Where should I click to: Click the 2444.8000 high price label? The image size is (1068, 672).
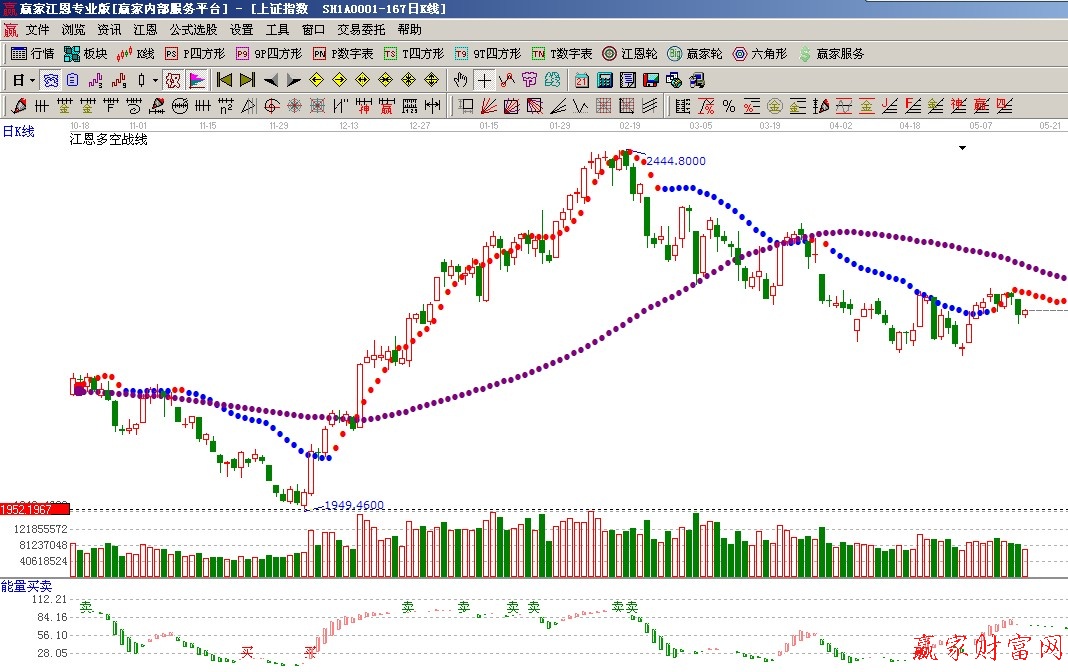tap(676, 161)
